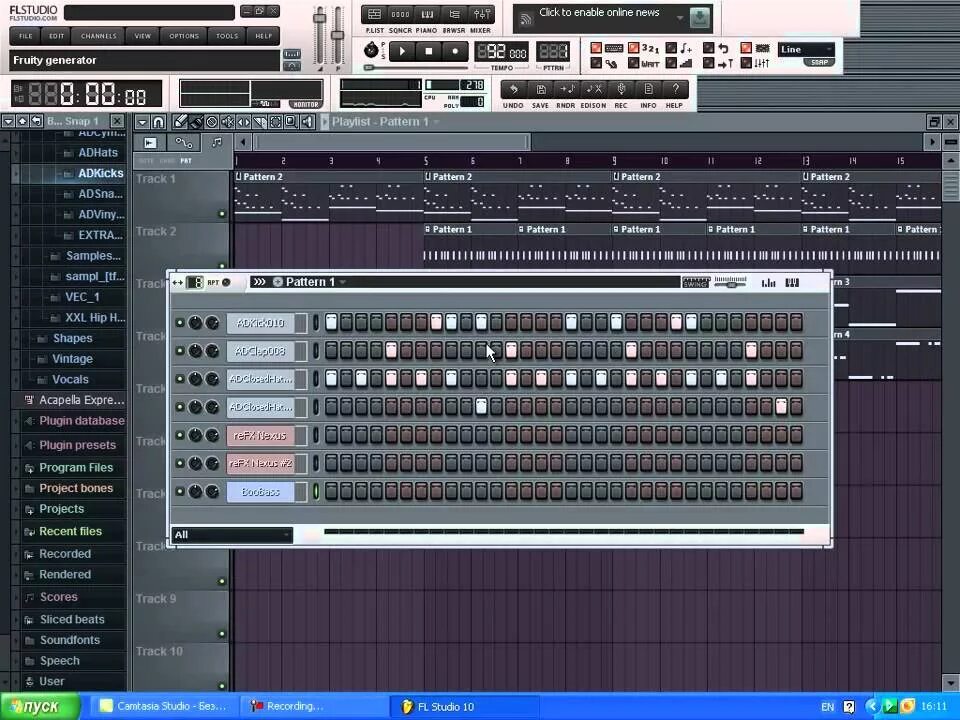The height and width of the screenshot is (720, 960).
Task: Toggle the Playlist snap magnet icon
Action: click(158, 121)
